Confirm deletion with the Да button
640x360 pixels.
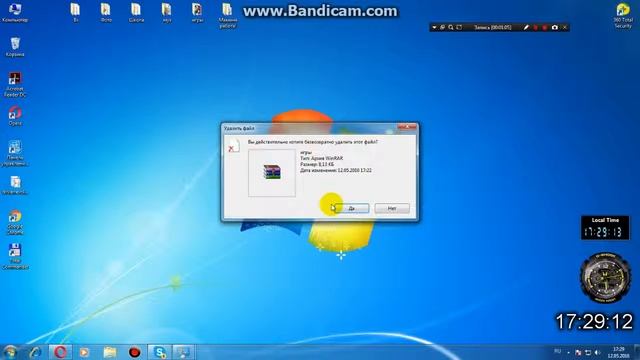tap(352, 208)
